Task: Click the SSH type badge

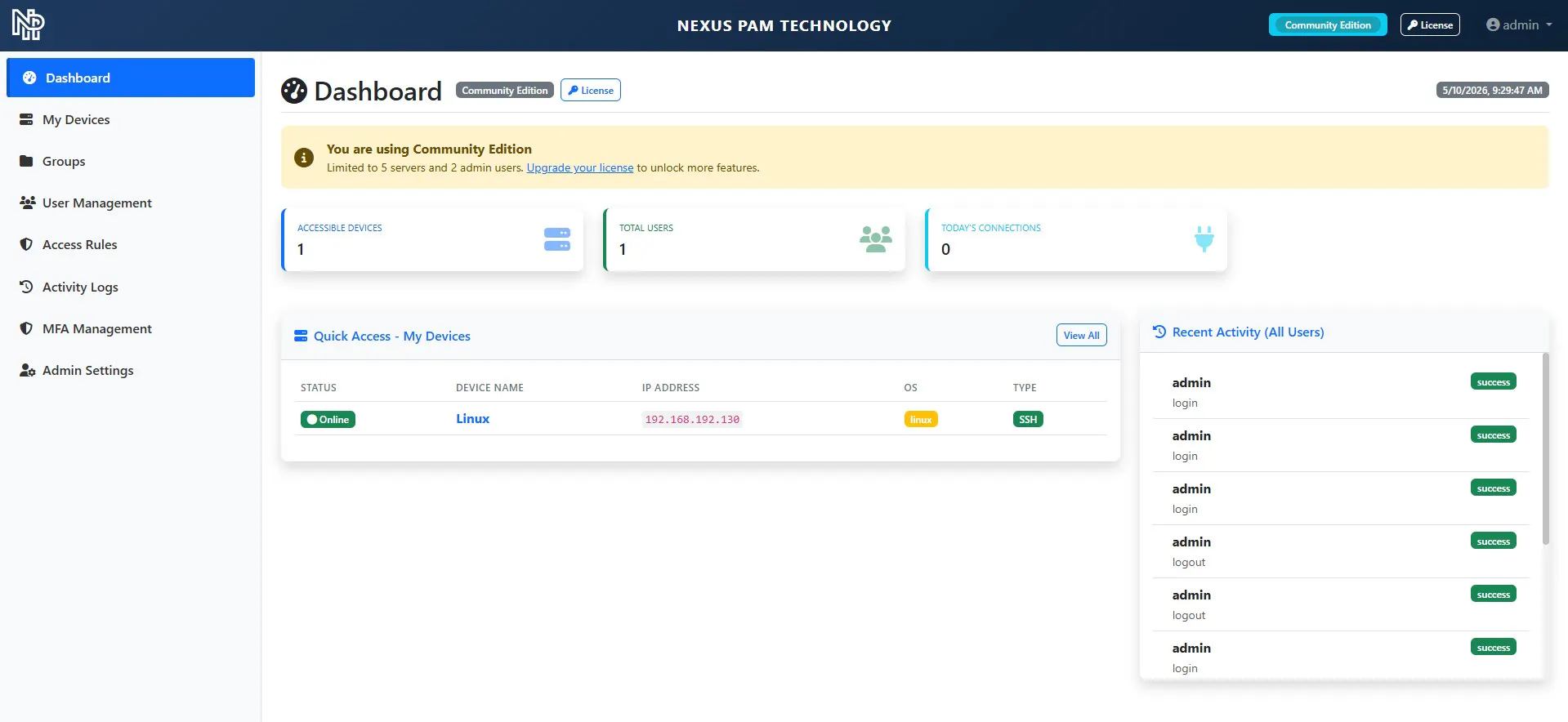Action: pyautogui.click(x=1028, y=419)
